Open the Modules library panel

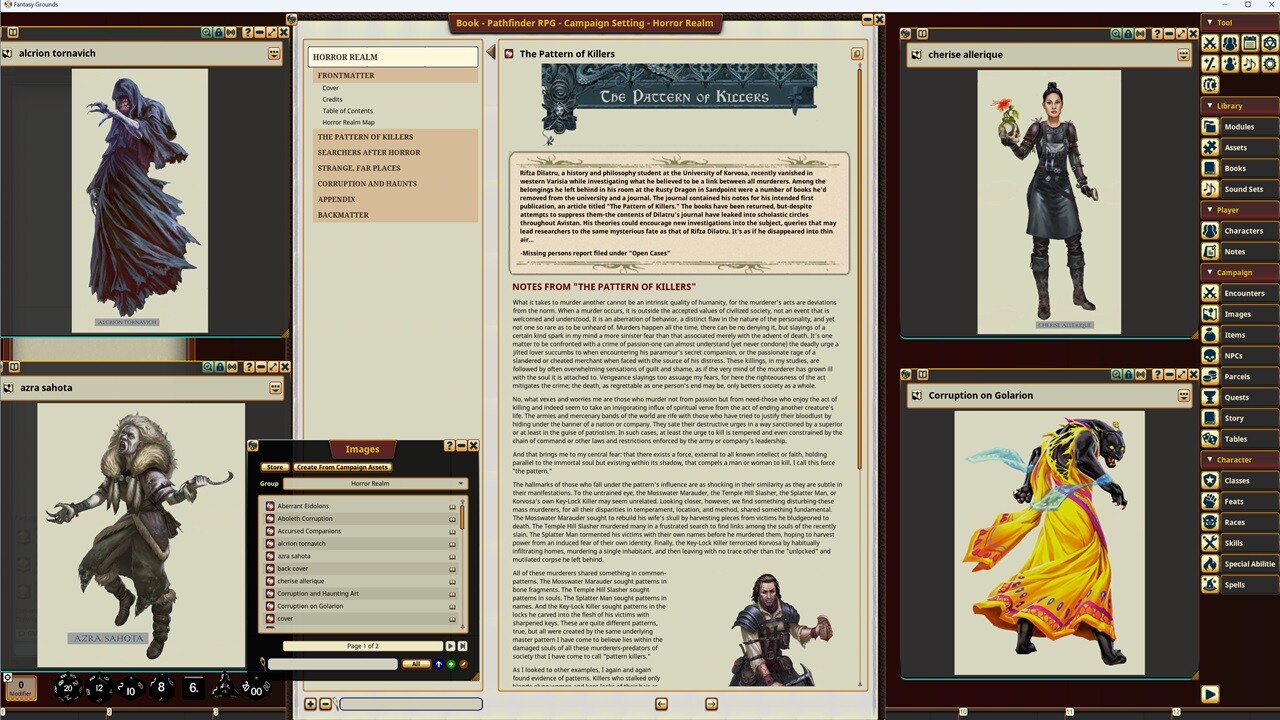(x=1239, y=126)
